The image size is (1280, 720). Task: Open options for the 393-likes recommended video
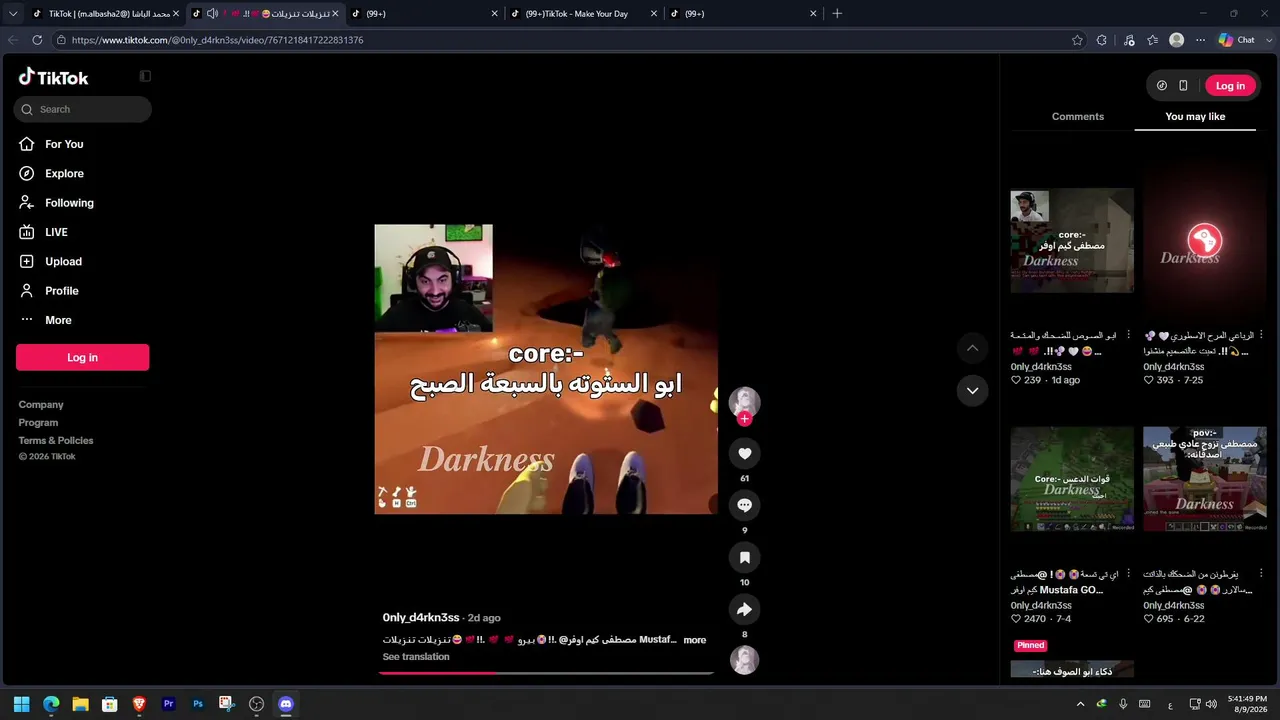click(1262, 335)
